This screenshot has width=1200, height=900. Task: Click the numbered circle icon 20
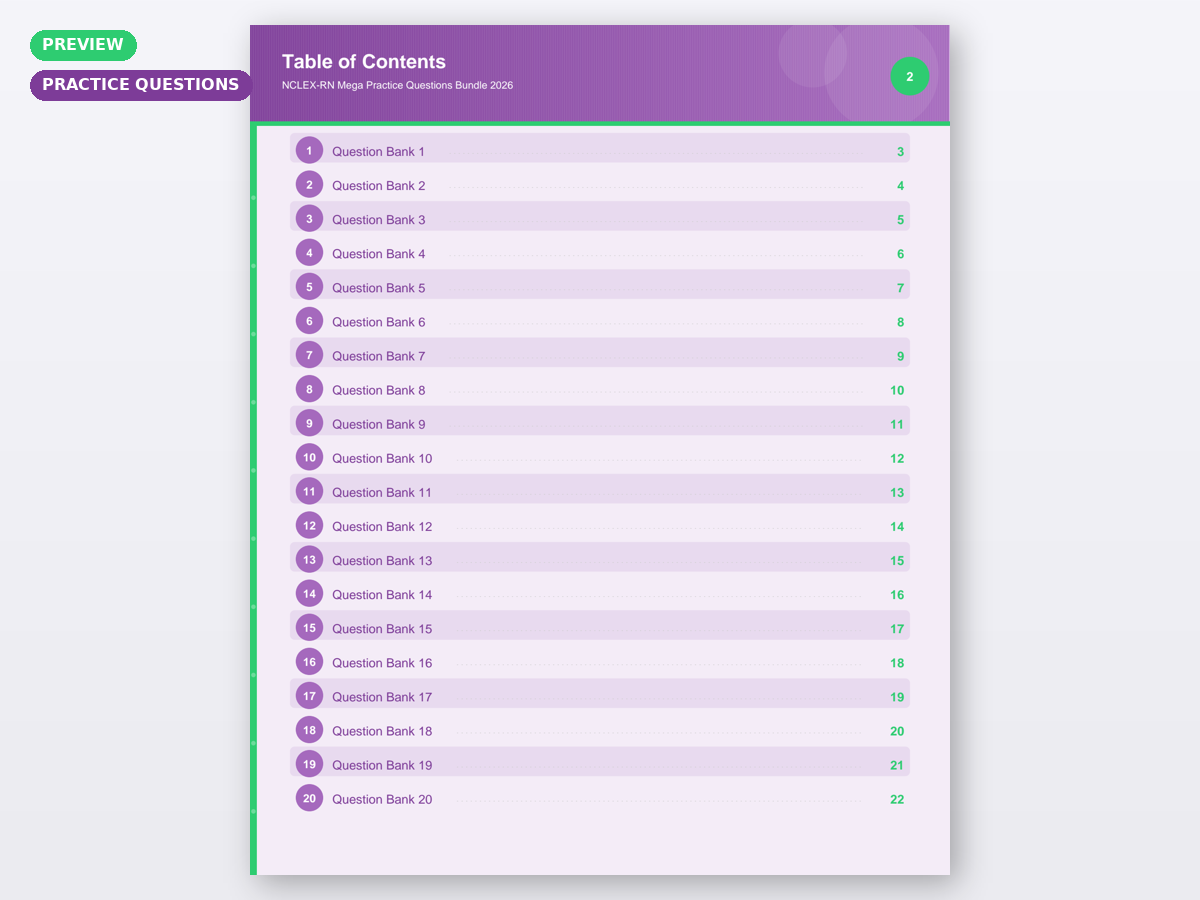(309, 798)
